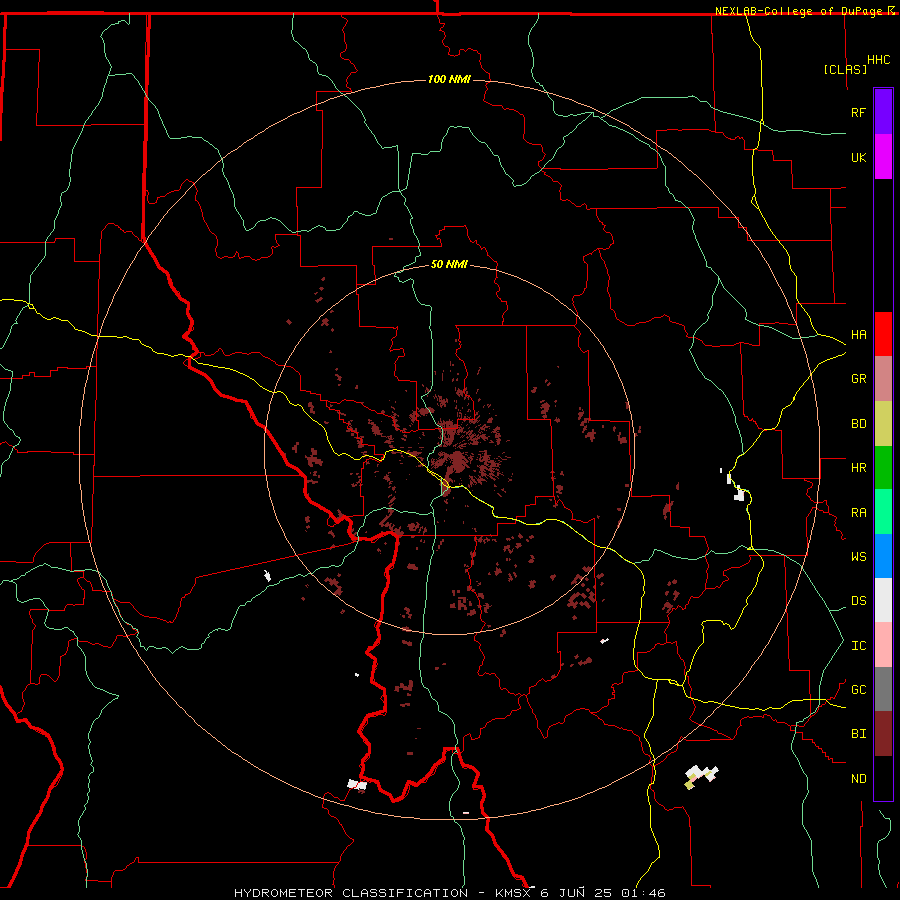Click the black ND no data swatch
This screenshot has width=900, height=900.
pos(883,778)
